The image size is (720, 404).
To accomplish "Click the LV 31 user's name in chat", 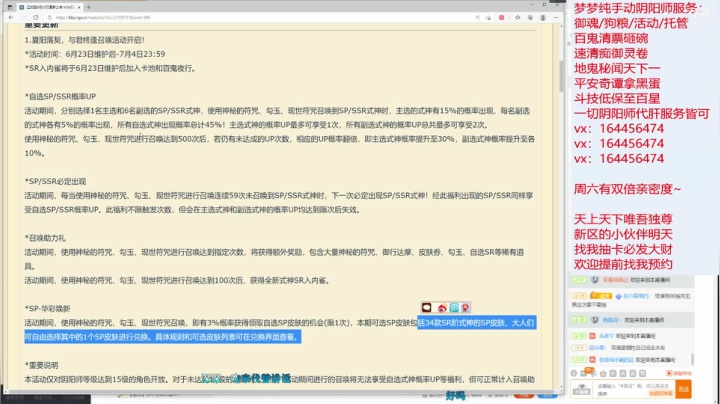I will point(616,360).
